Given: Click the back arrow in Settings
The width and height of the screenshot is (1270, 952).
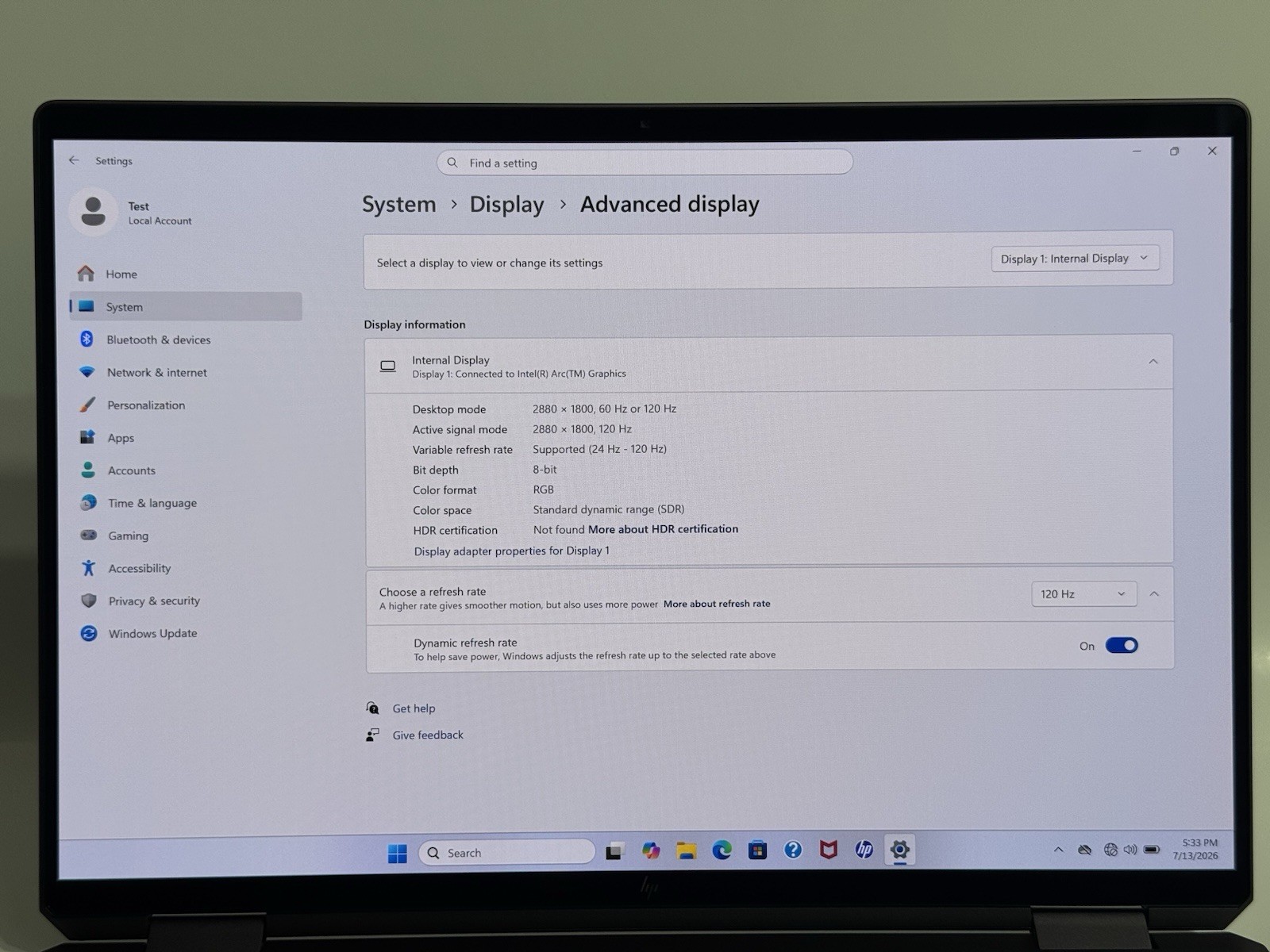Looking at the screenshot, I should coord(74,160).
